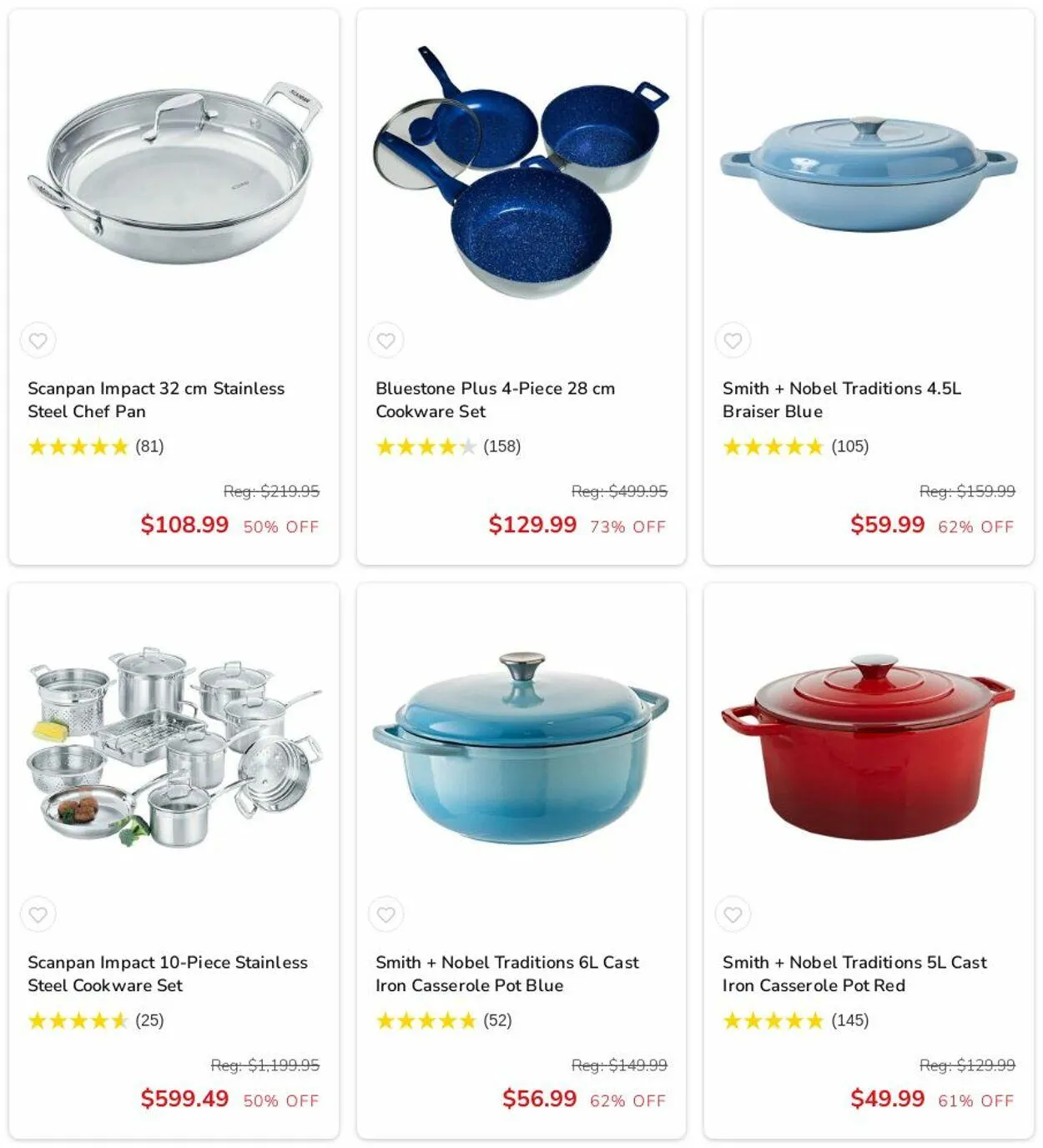Open the light blue braiser product image
This screenshot has height=1148, width=1043.
tap(869, 174)
